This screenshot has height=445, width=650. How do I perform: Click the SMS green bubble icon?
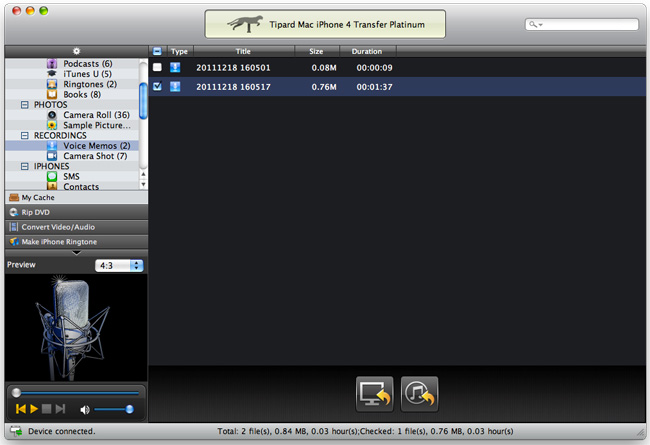[52, 176]
